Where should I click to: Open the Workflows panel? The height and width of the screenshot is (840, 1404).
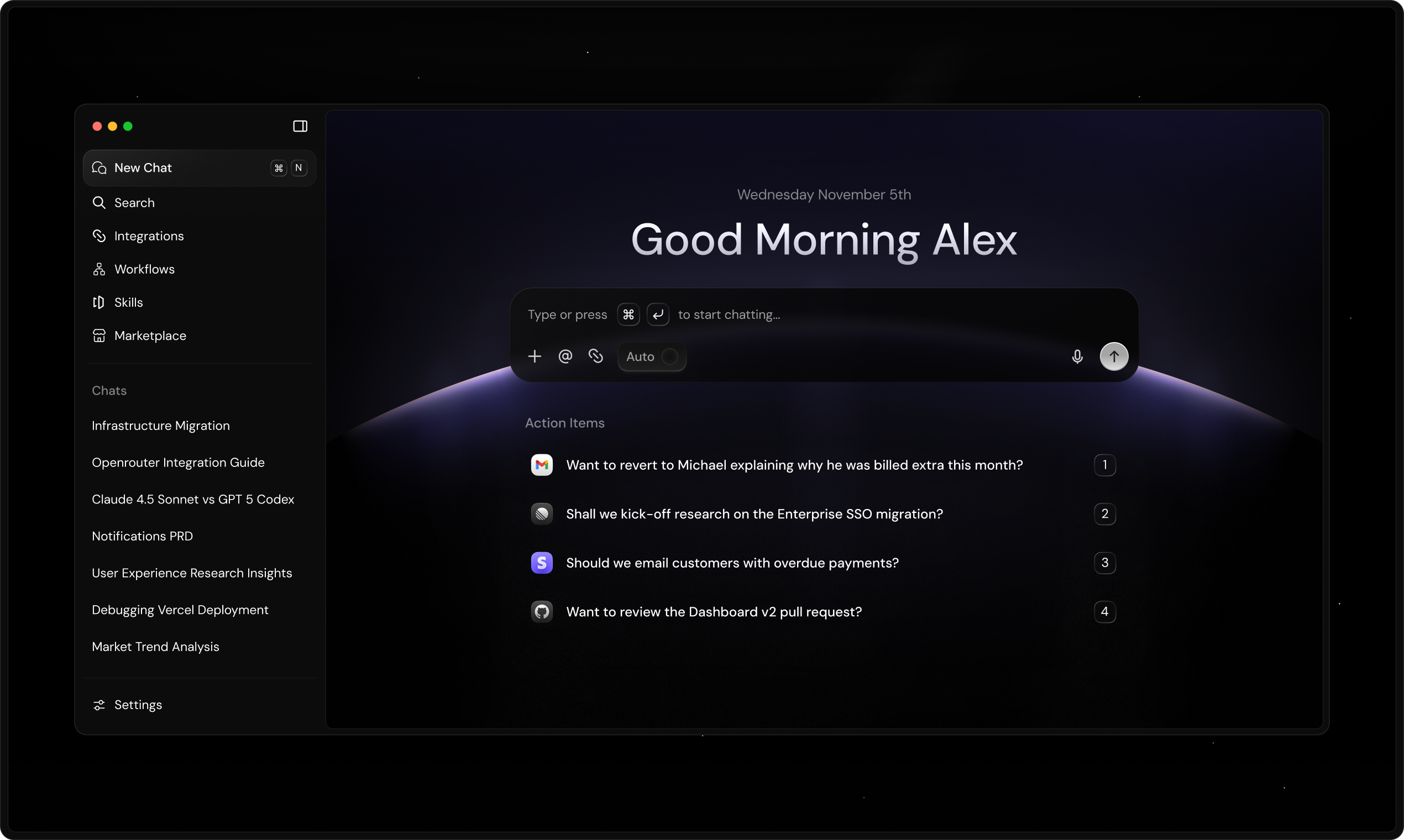tap(144, 269)
